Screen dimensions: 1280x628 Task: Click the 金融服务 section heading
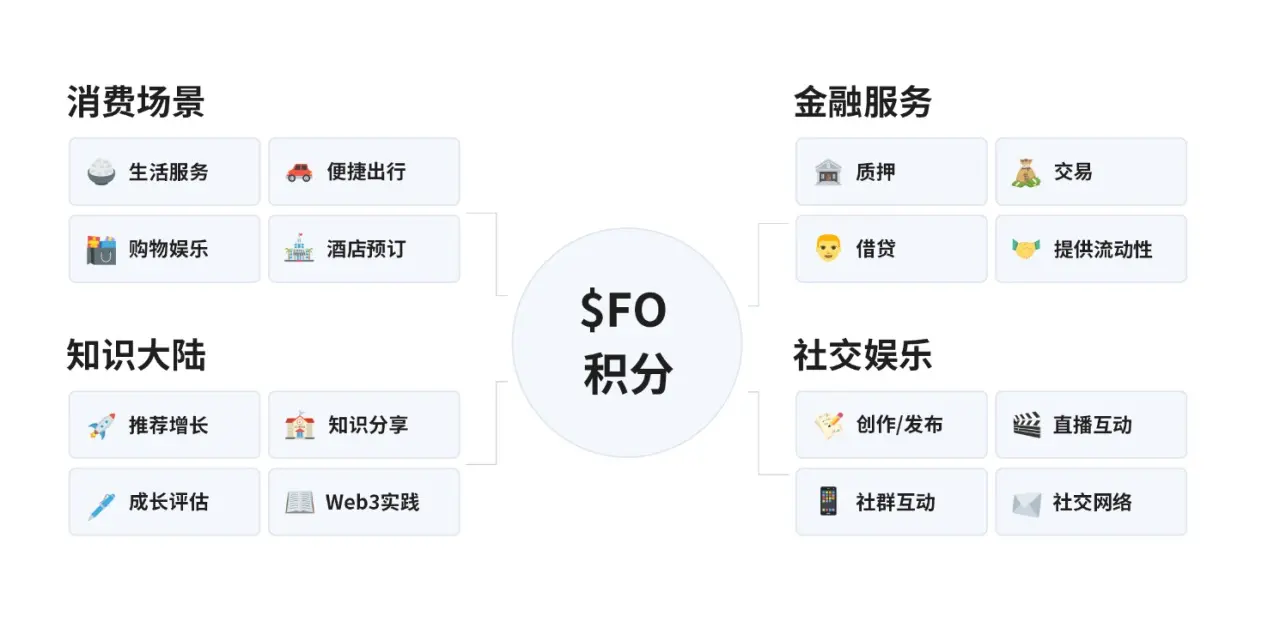click(863, 102)
